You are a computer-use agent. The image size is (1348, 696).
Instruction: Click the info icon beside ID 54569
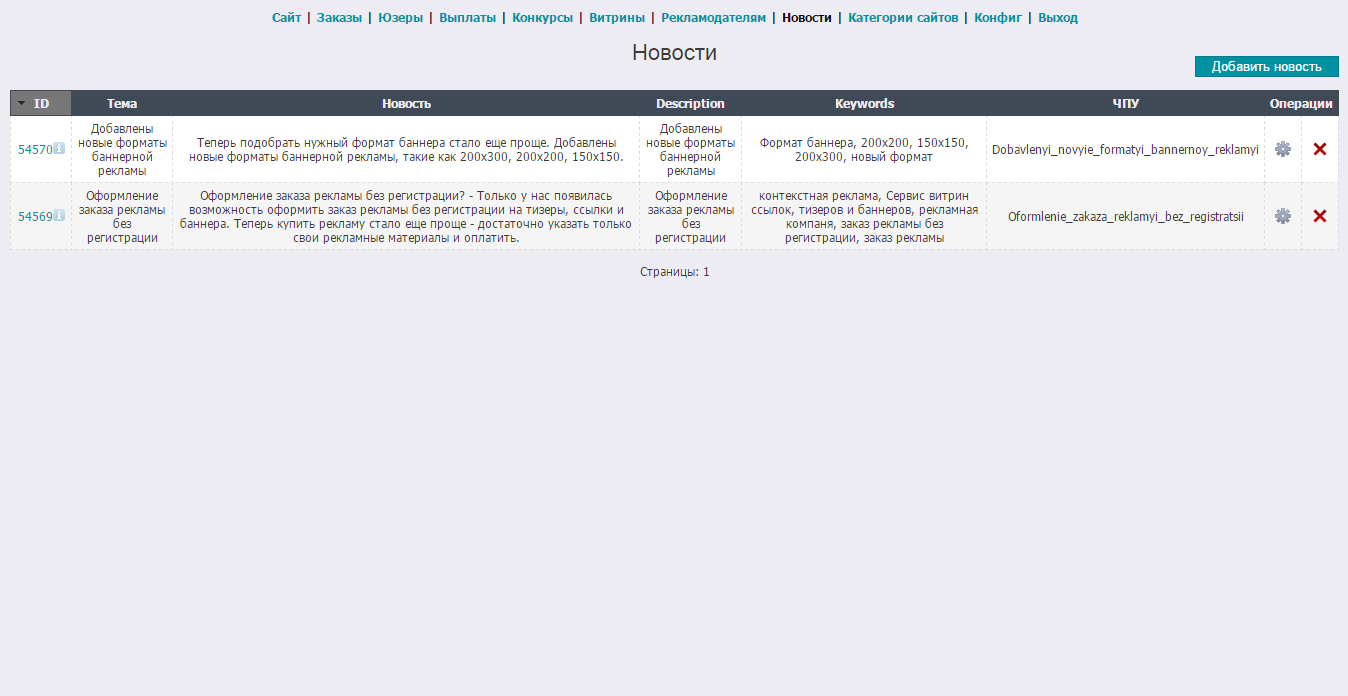coord(59,216)
